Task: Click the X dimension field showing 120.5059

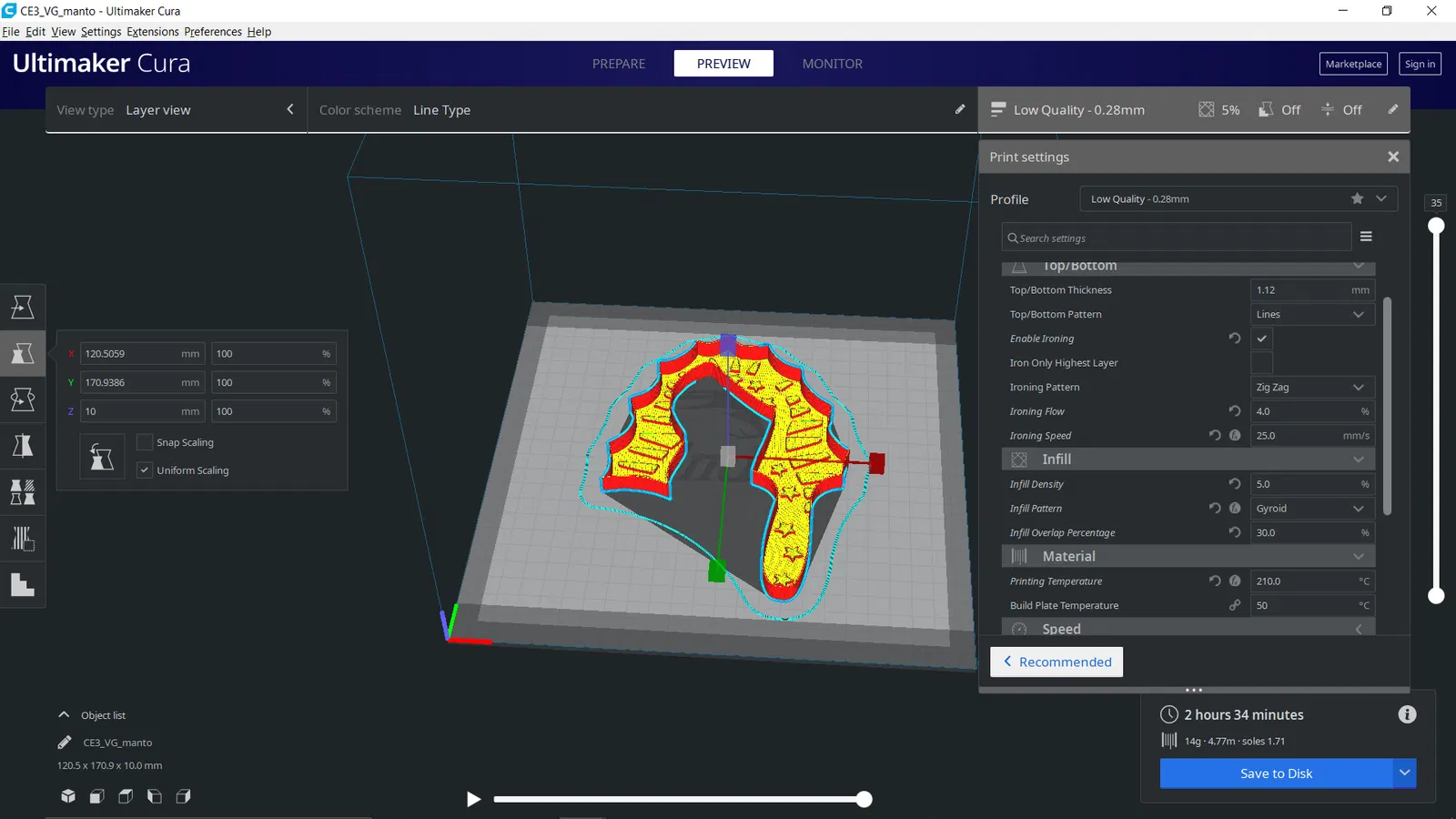Action: (143, 353)
